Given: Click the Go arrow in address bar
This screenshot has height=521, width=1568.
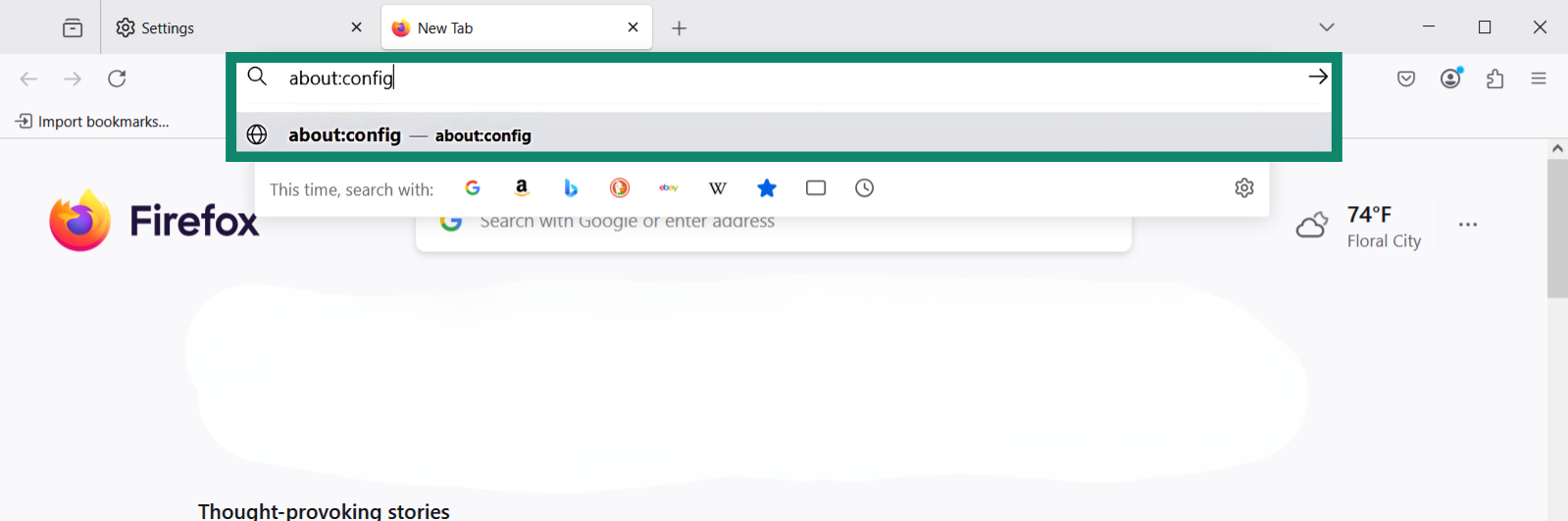Looking at the screenshot, I should (x=1318, y=77).
